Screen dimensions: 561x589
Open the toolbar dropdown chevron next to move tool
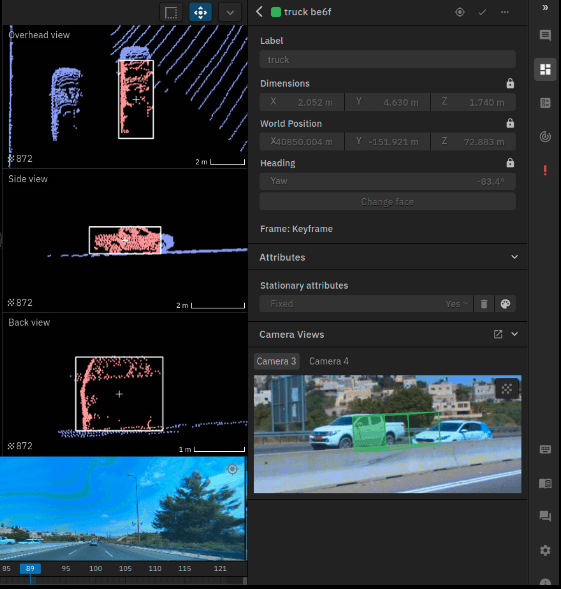[230, 13]
